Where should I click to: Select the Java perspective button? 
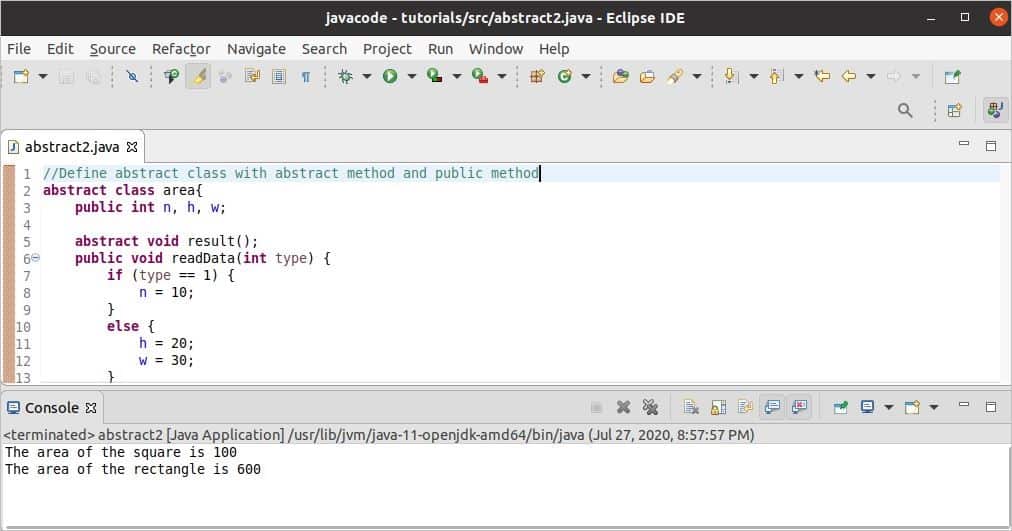995,110
